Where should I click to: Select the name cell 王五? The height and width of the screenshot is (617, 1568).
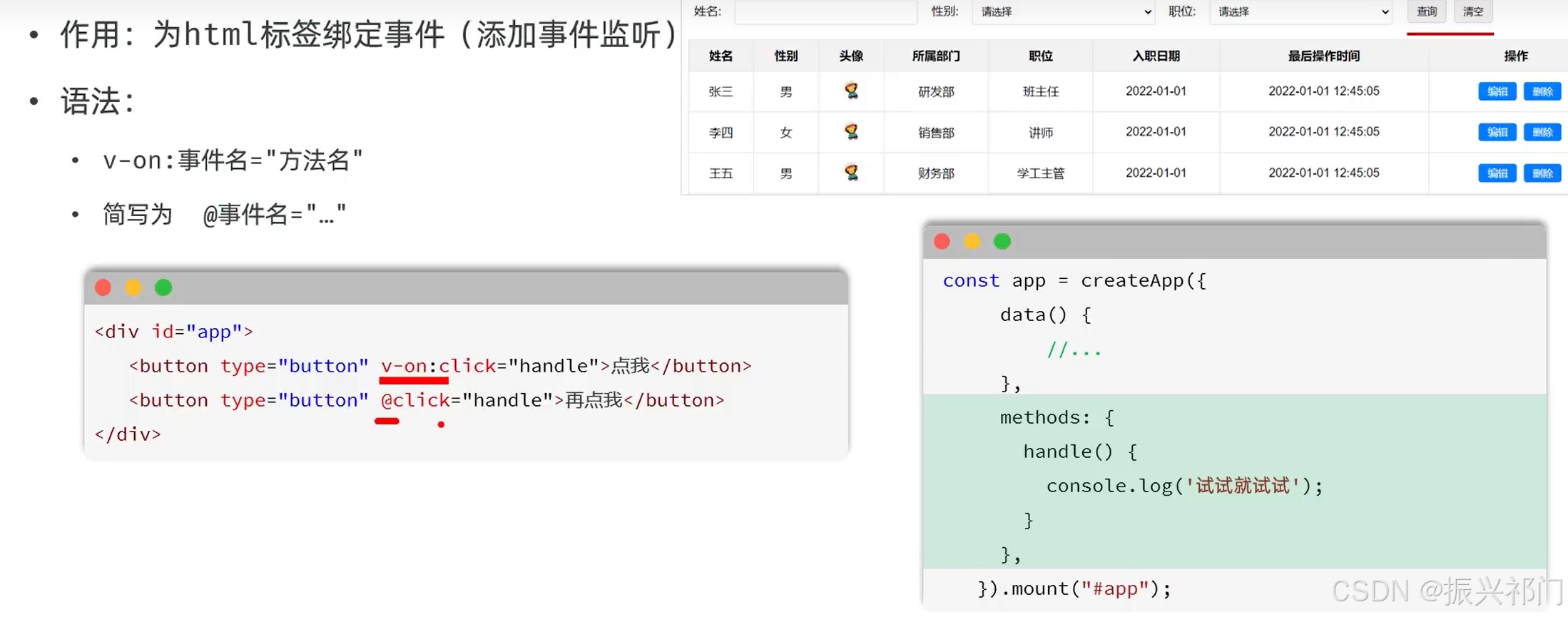point(721,173)
